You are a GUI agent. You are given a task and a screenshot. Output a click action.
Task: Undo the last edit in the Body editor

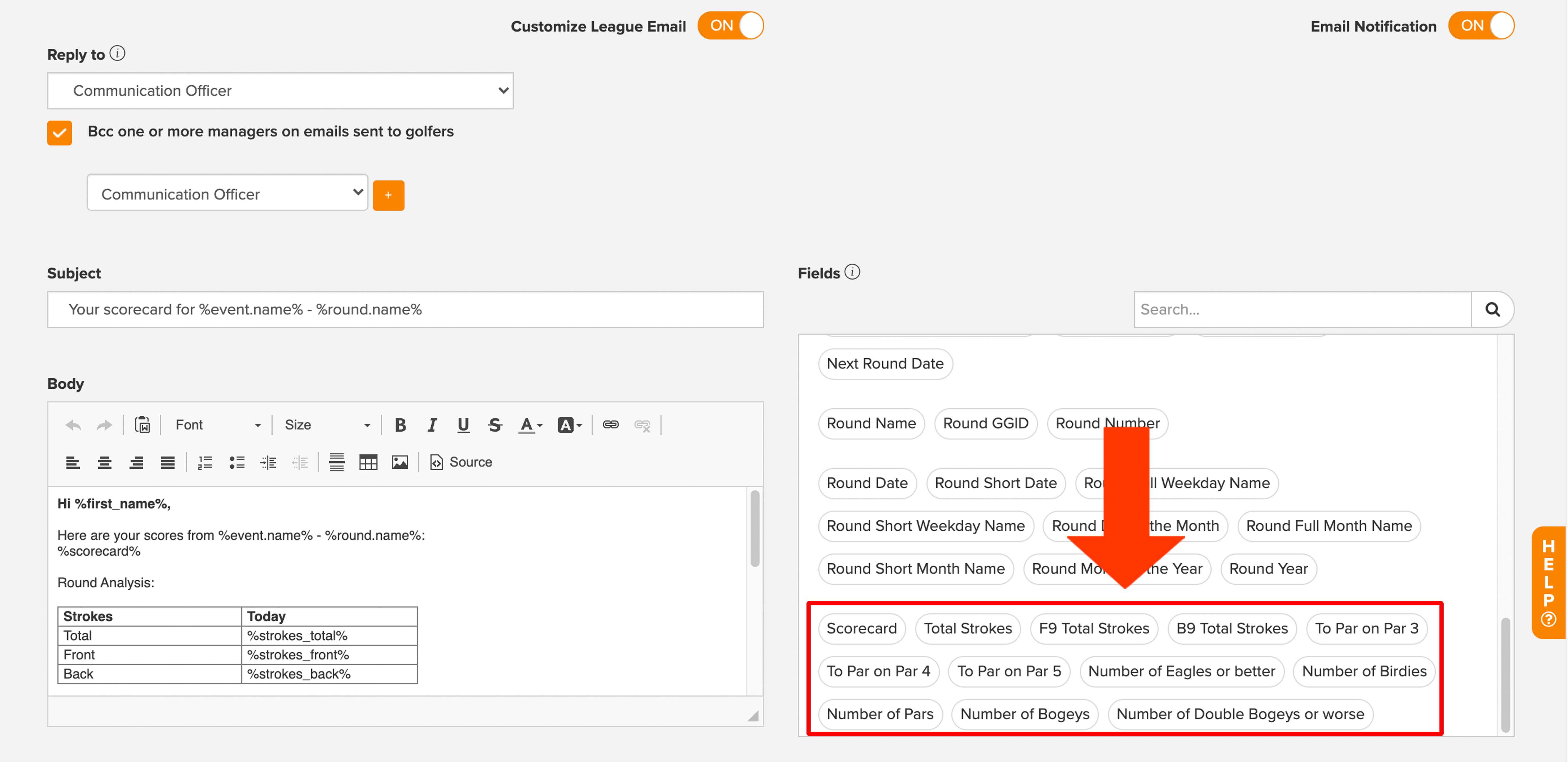click(73, 425)
